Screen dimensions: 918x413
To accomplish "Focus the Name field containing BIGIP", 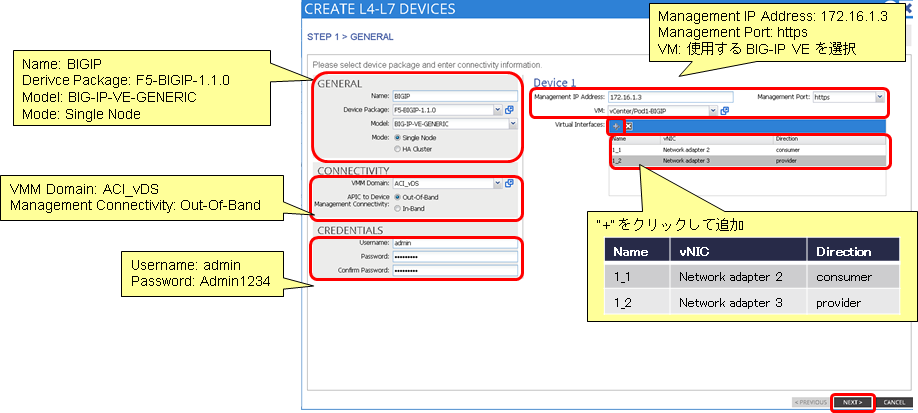I will (455, 96).
